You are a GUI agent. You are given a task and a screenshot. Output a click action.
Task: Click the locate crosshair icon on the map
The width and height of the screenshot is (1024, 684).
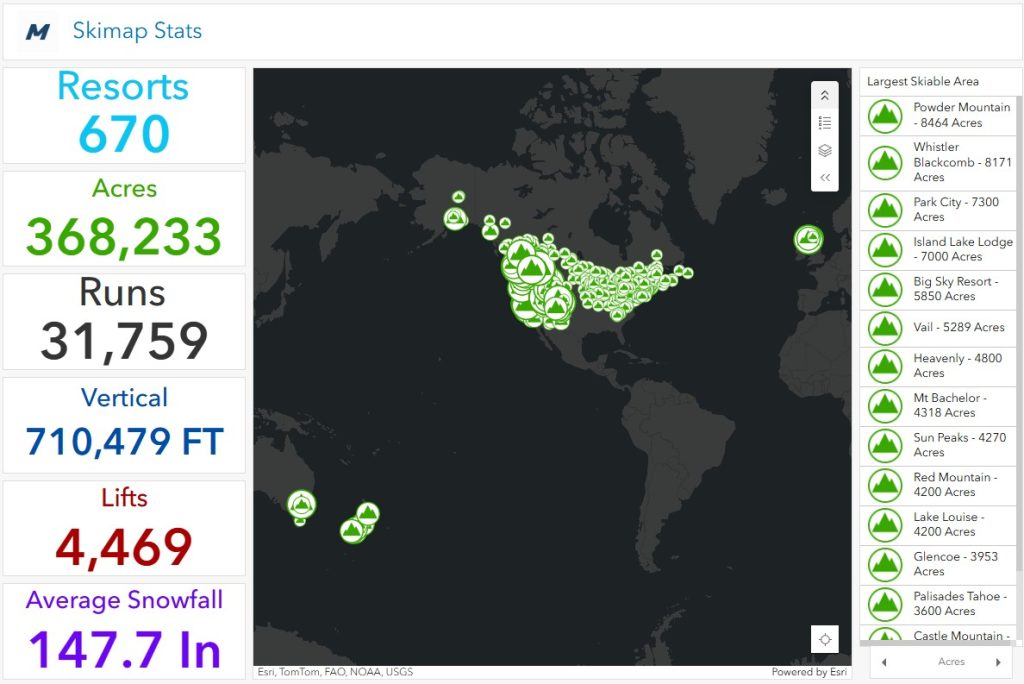pyautogui.click(x=825, y=639)
